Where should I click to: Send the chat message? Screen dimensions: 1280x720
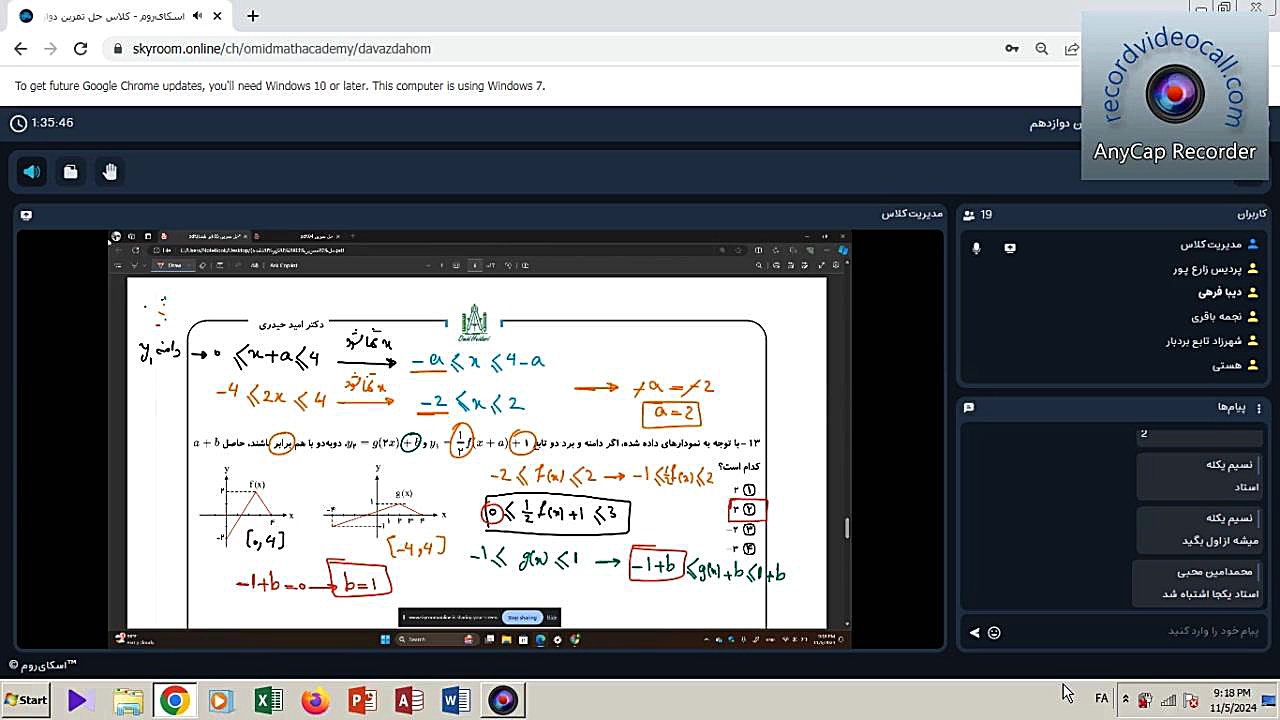(974, 632)
